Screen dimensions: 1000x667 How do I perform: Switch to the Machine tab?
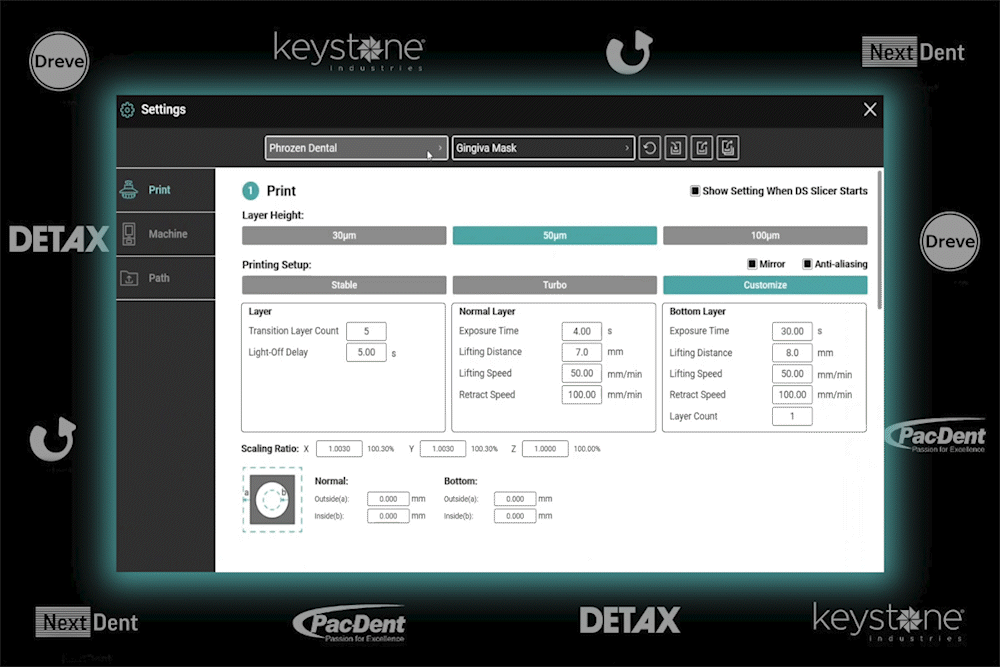[x=166, y=234]
